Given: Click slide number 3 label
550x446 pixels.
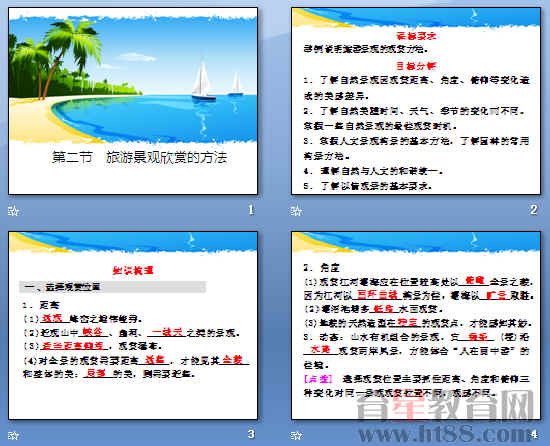Looking at the screenshot, I should coord(251,434).
